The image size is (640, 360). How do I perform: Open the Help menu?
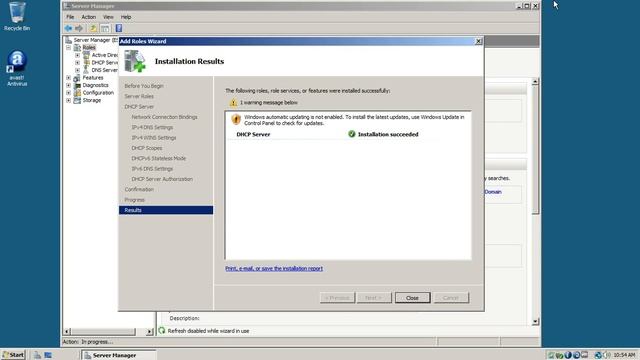126,17
